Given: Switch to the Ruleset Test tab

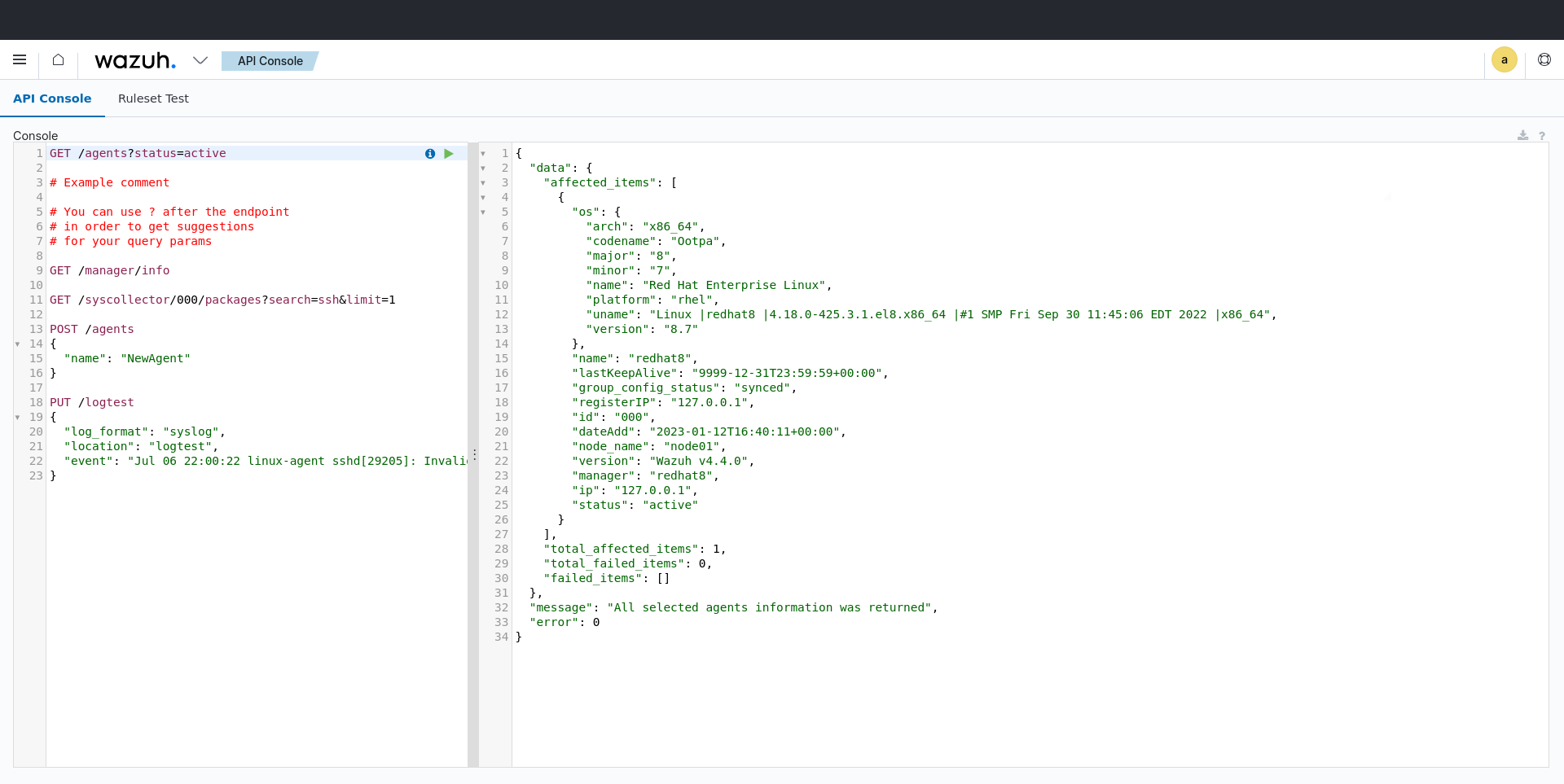Looking at the screenshot, I should click(153, 98).
